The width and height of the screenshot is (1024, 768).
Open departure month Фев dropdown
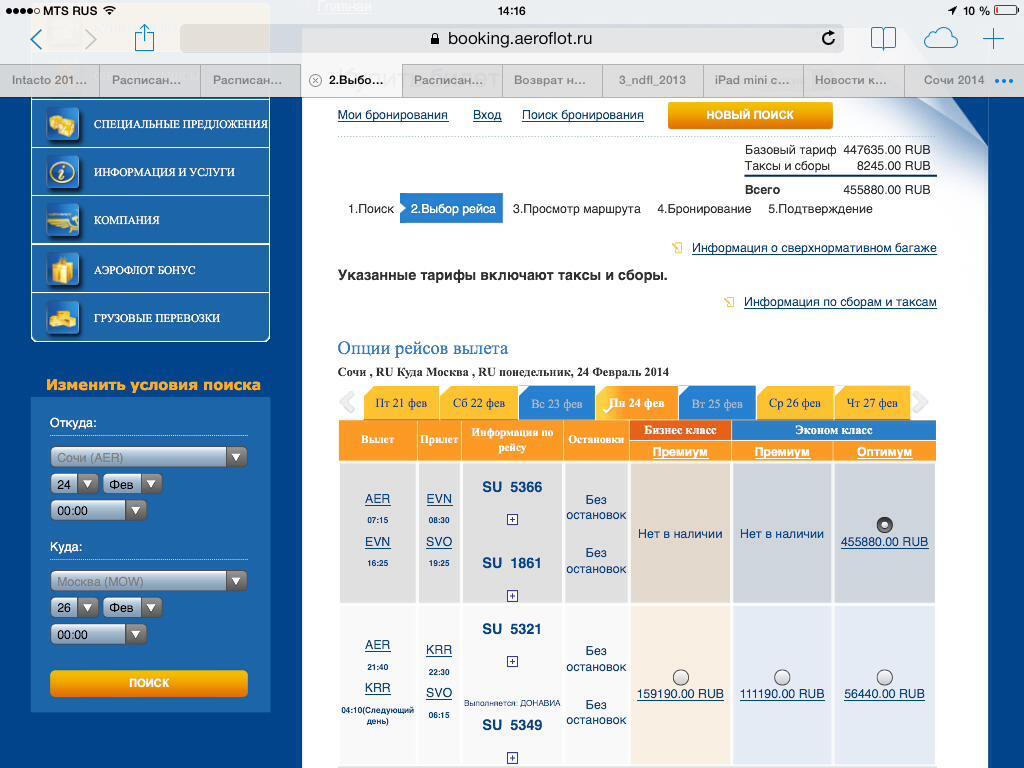click(133, 485)
